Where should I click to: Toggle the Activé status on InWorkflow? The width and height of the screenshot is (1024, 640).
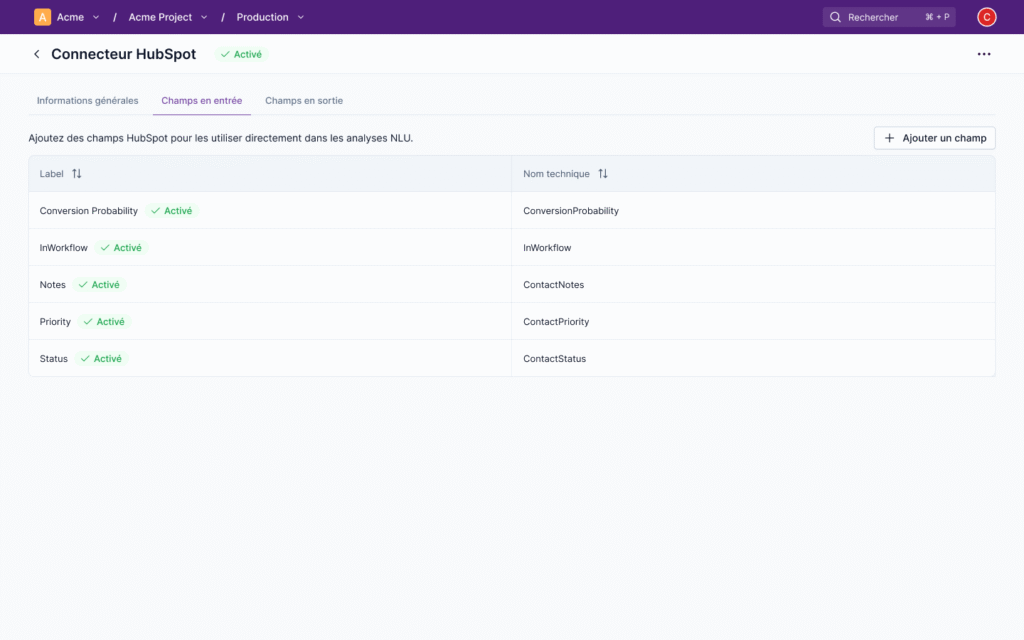pos(121,247)
